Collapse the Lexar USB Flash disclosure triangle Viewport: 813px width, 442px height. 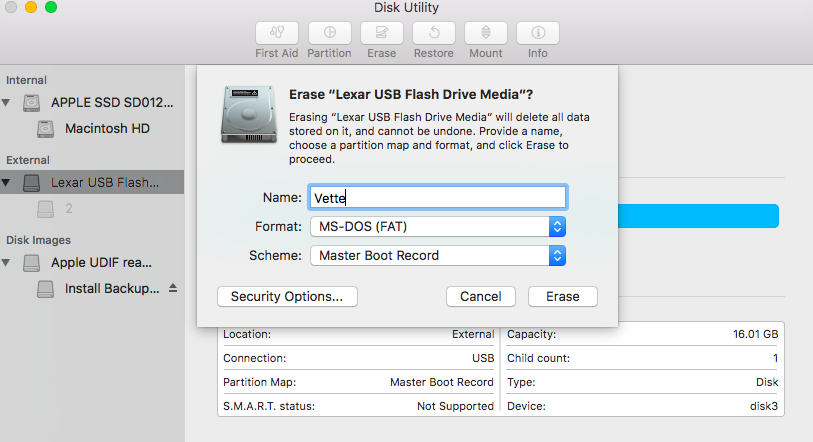click(6, 183)
